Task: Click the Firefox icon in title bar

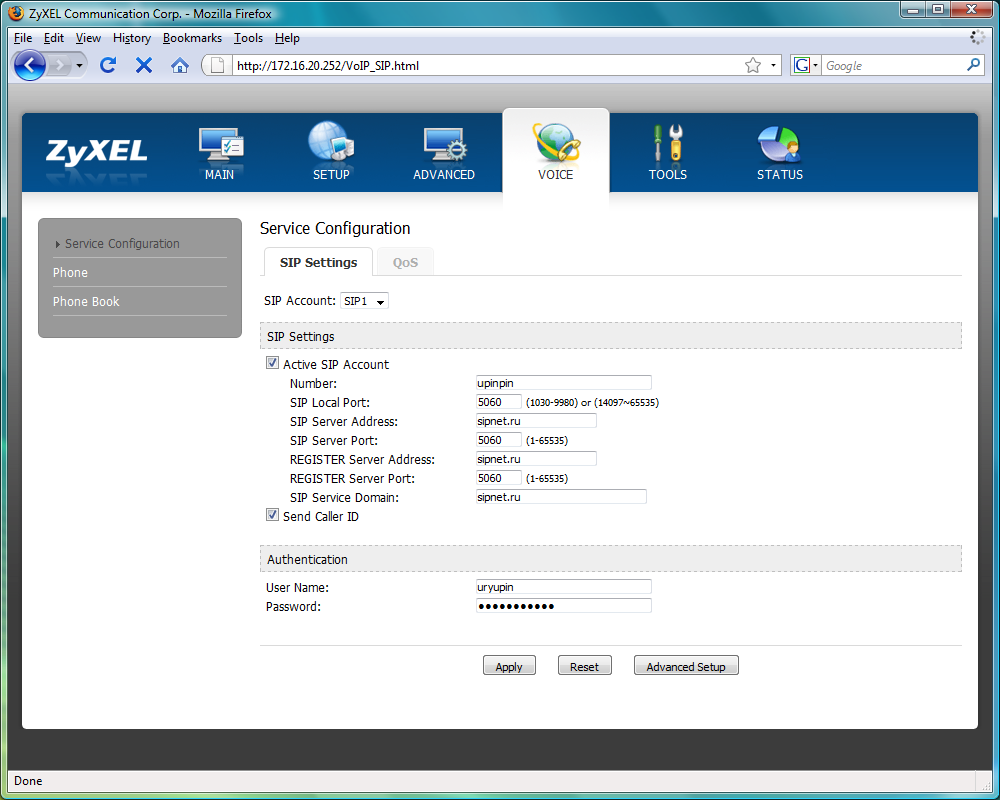Action: 16,13
